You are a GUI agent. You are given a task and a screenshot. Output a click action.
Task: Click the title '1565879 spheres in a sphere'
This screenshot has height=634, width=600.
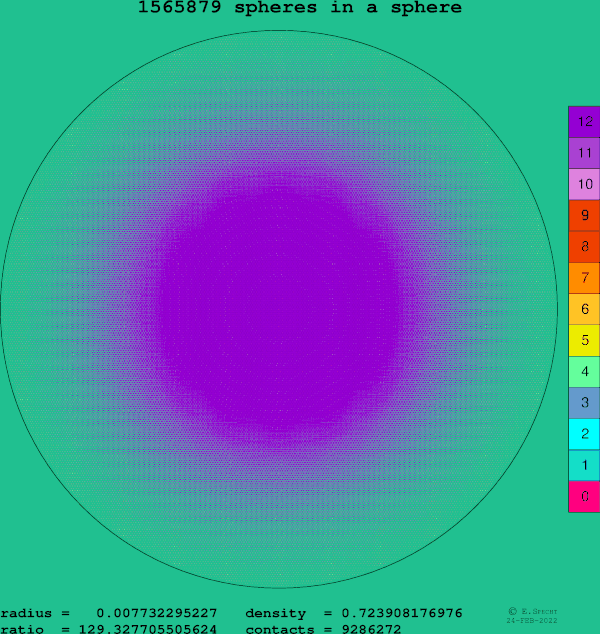300,7
